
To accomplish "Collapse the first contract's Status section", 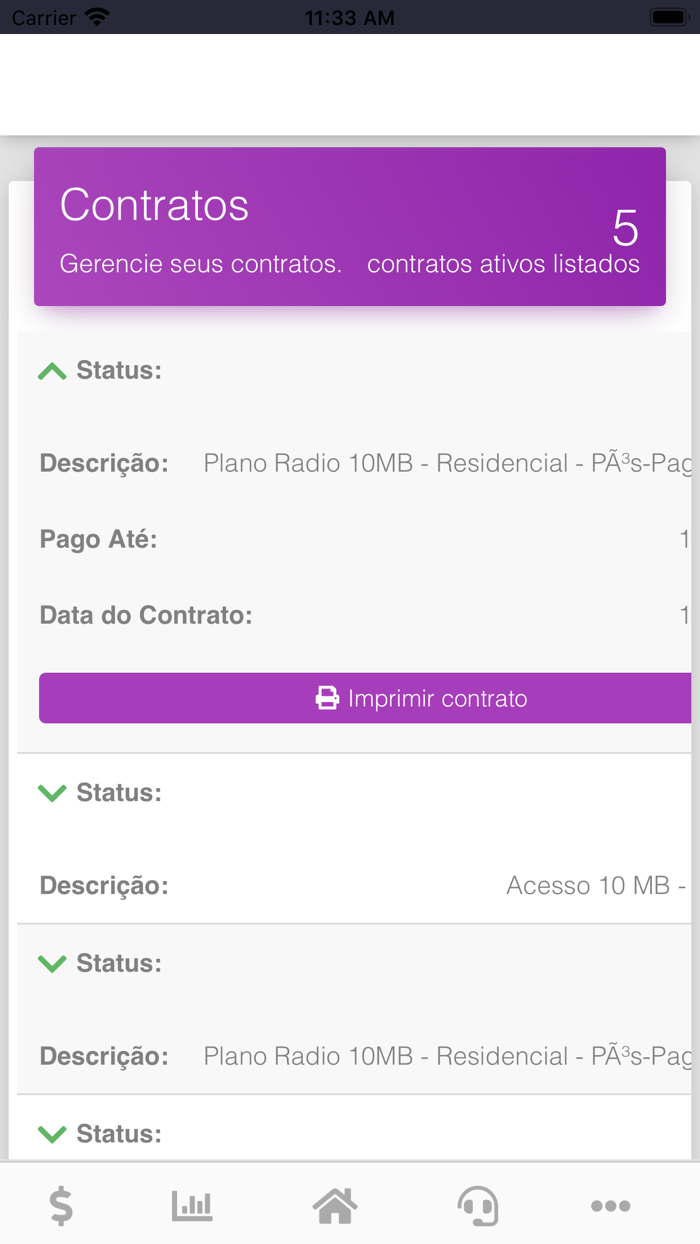I will coord(51,370).
